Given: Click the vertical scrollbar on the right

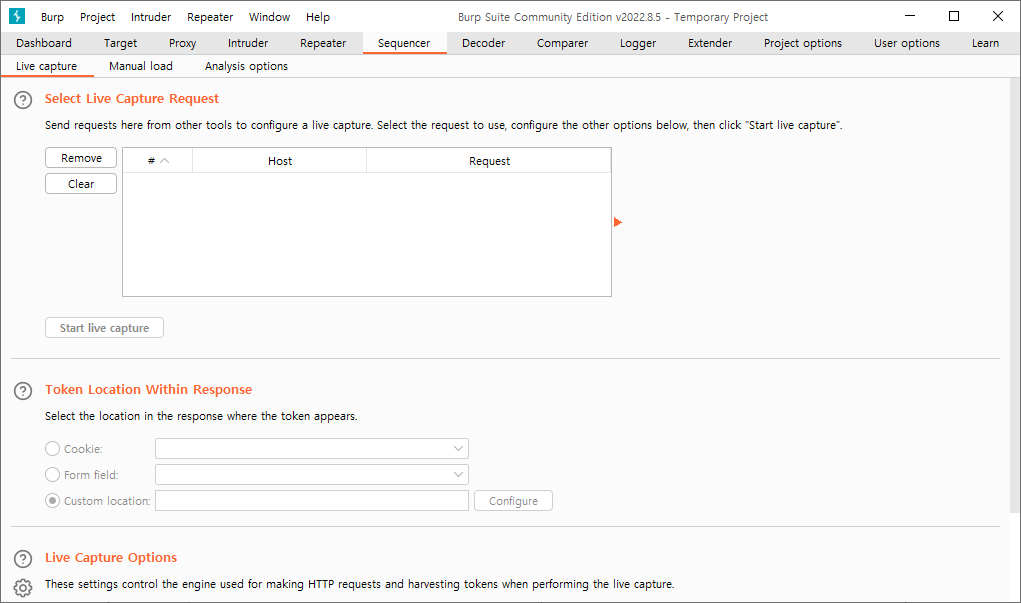Looking at the screenshot, I should pos(1015,296).
